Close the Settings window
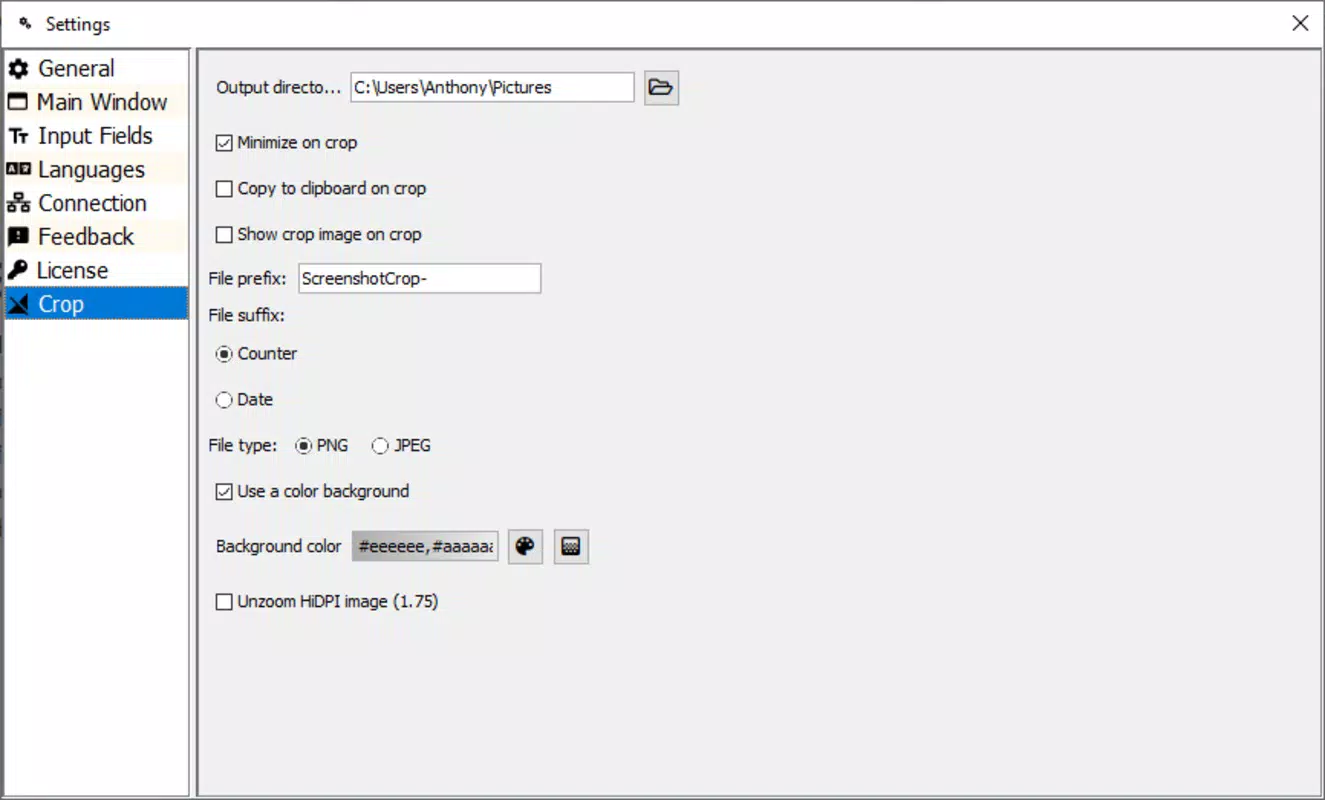Screen dimensions: 1325x800 [1300, 23]
